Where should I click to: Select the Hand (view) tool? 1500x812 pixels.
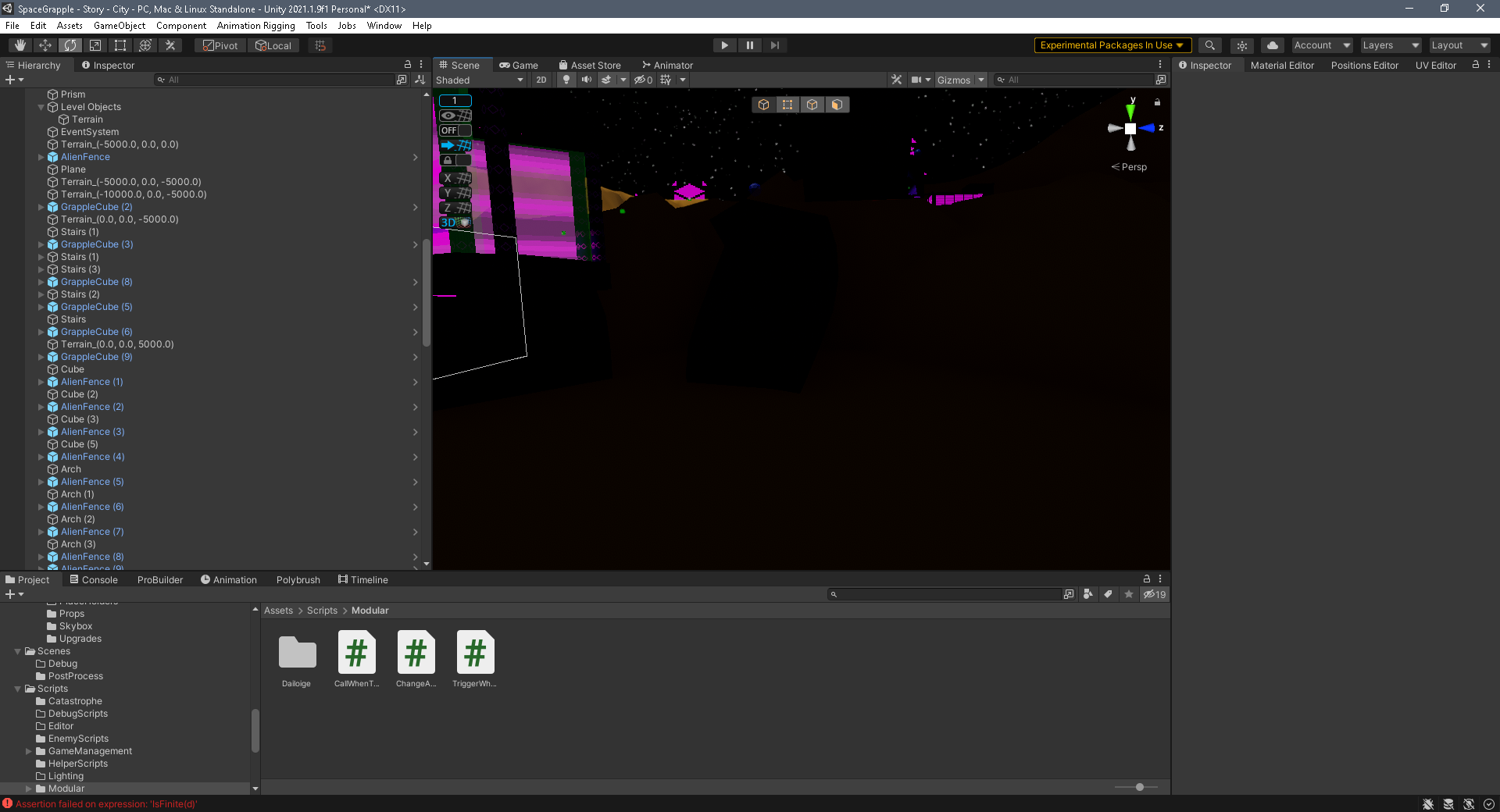(x=20, y=45)
